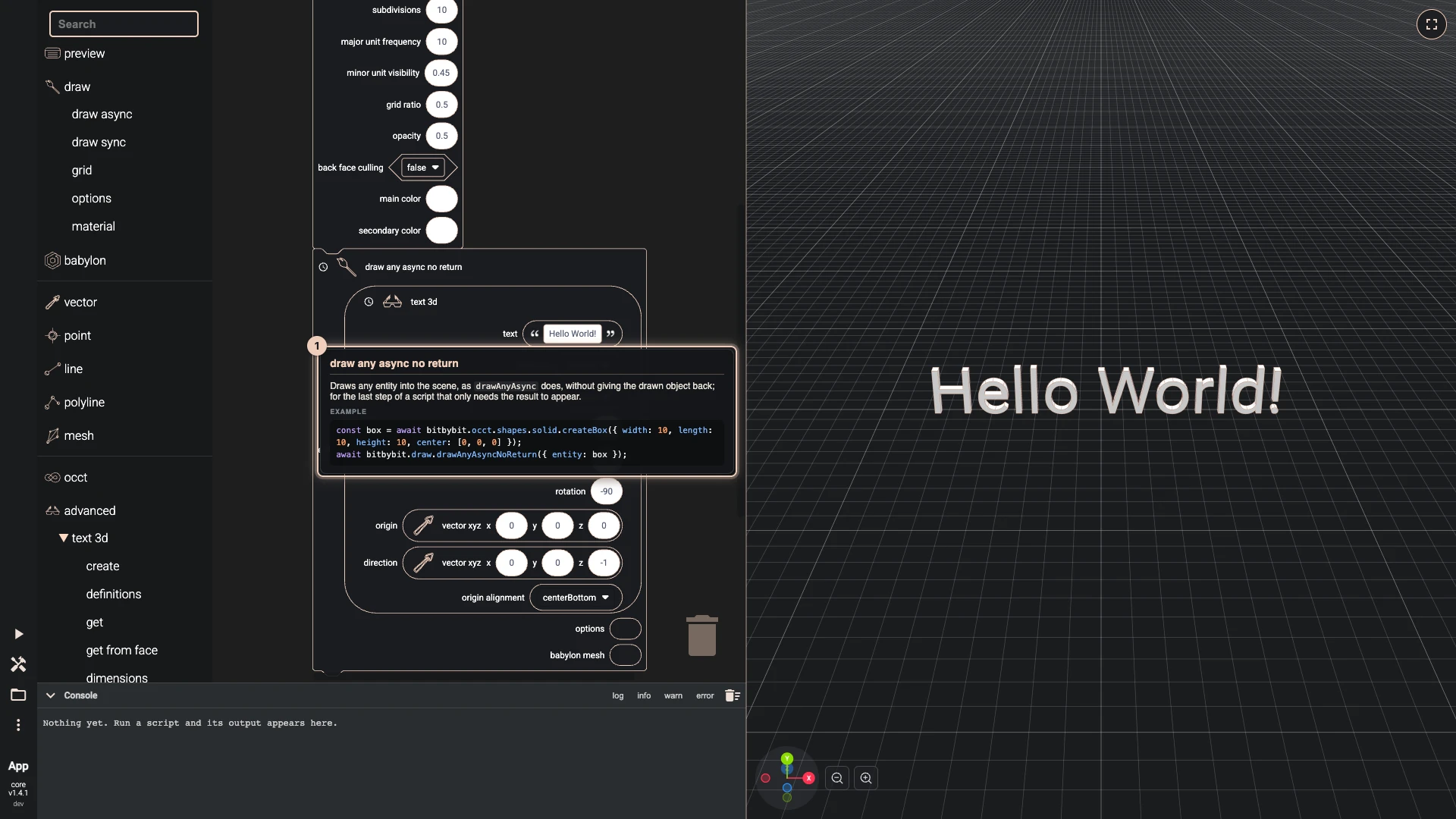
Task: Open the definitions item under text 3d
Action: tap(114, 595)
